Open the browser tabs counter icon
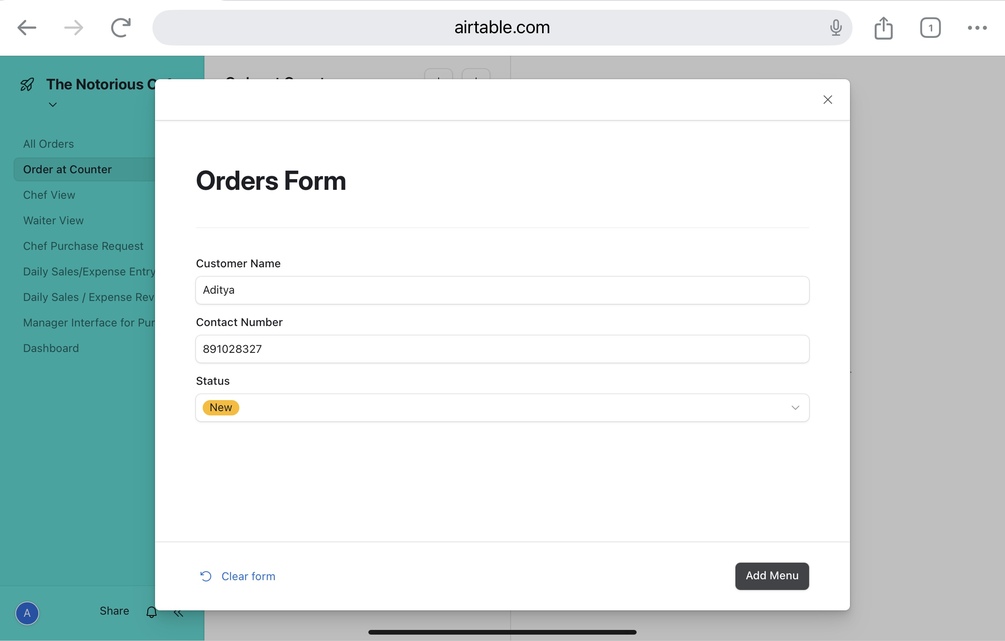Image resolution: width=1005 pixels, height=641 pixels. coord(930,28)
